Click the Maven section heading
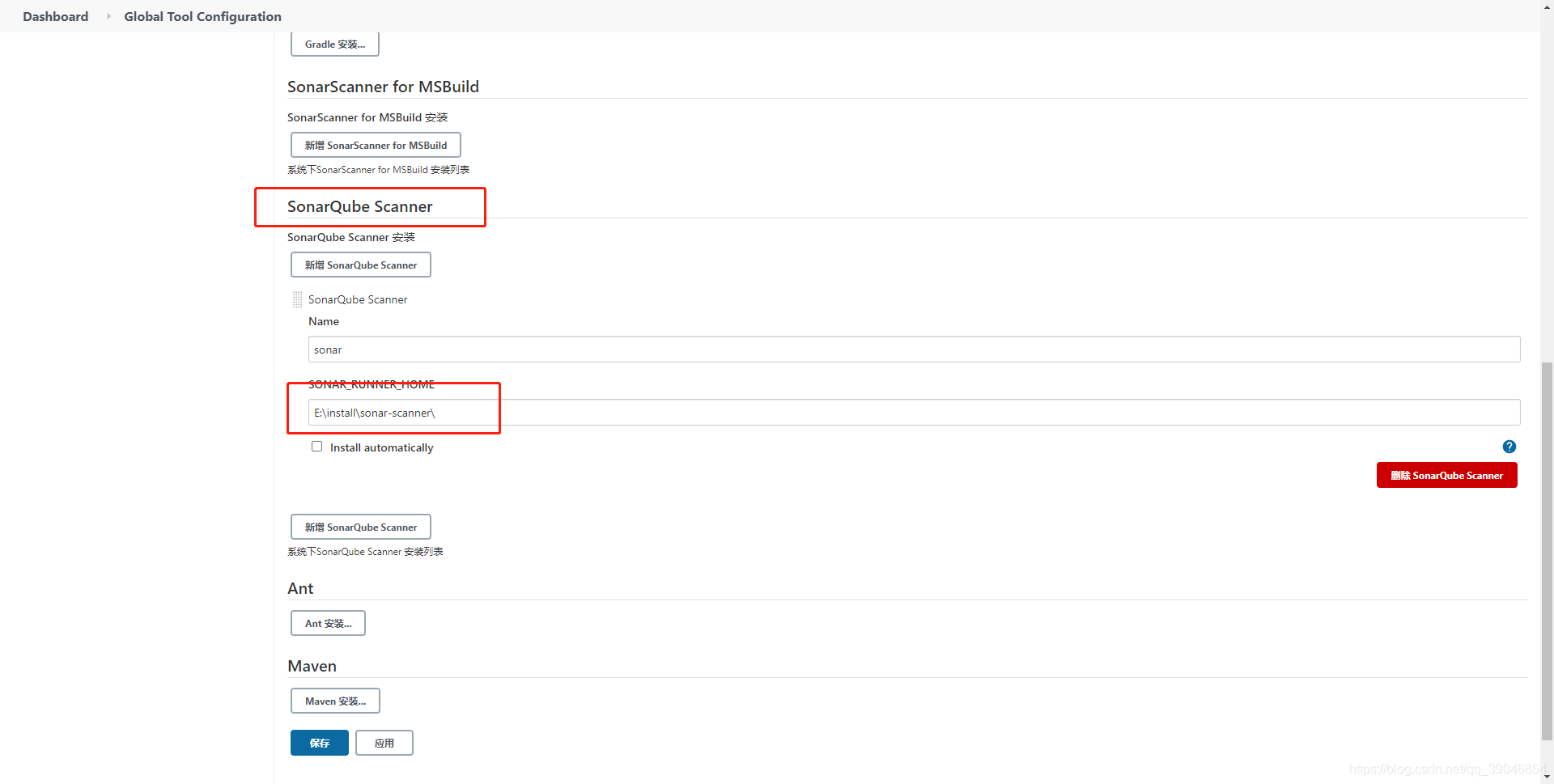Image resolution: width=1554 pixels, height=784 pixels. click(x=312, y=666)
